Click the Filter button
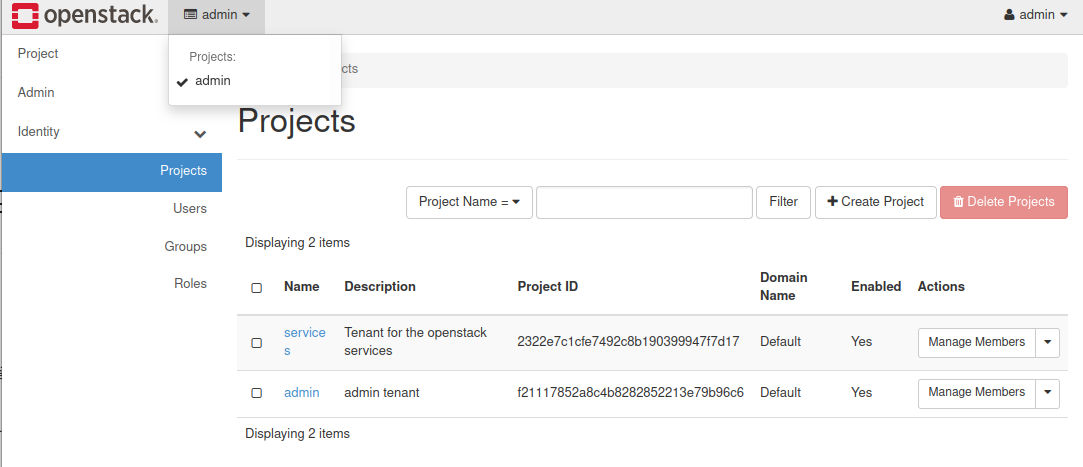The height and width of the screenshot is (467, 1083). (x=783, y=202)
